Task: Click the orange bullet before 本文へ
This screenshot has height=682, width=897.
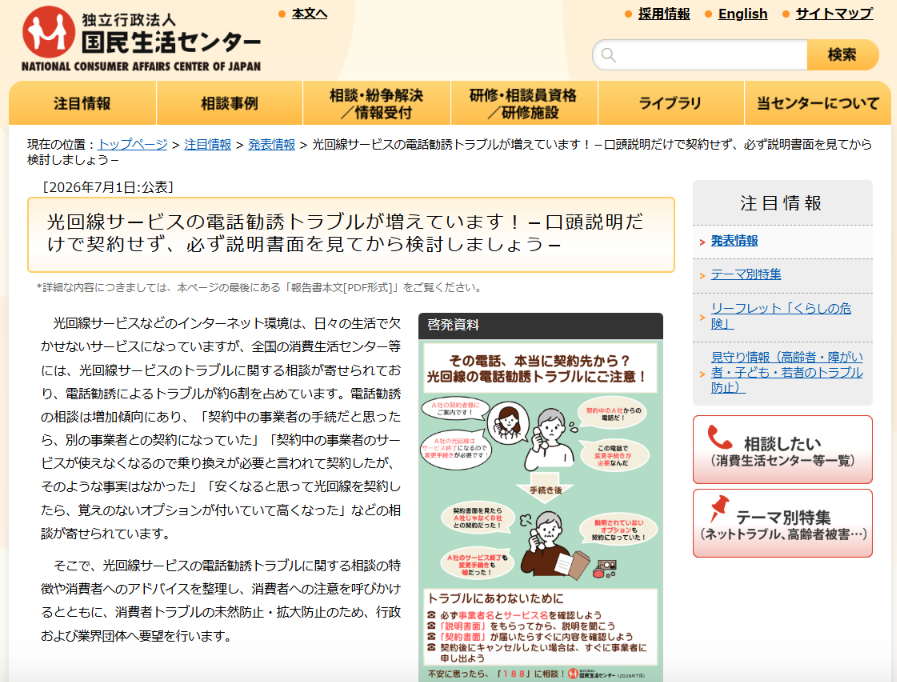Action: coord(282,14)
